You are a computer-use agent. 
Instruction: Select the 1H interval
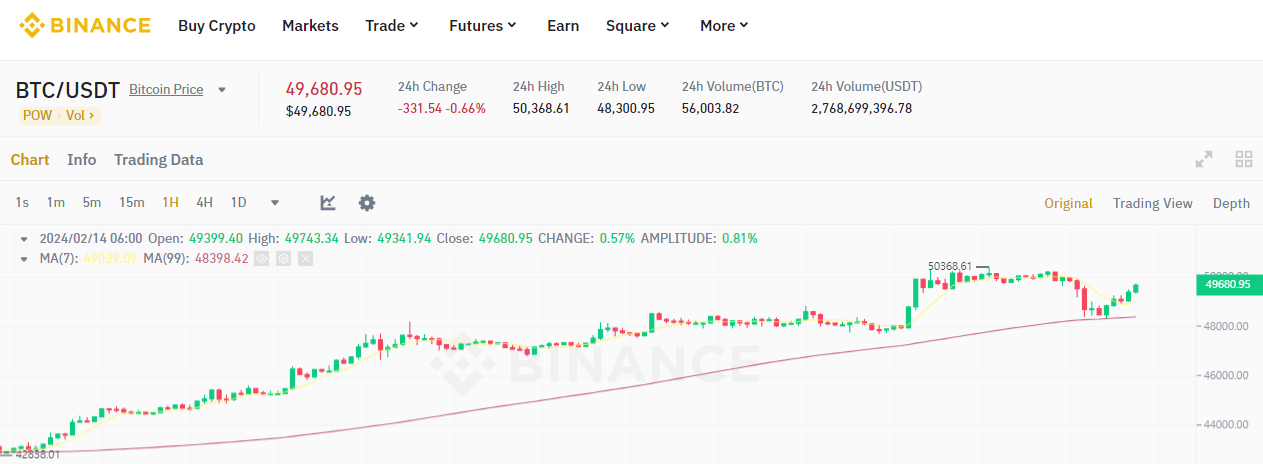coord(171,203)
